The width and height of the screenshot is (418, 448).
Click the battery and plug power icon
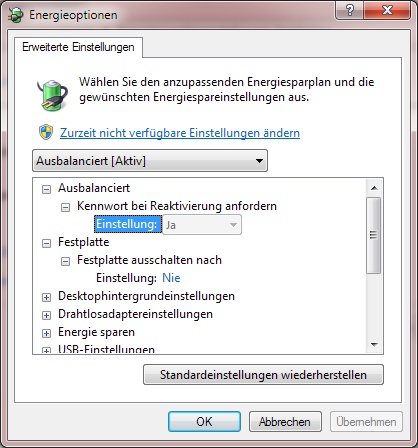(52, 95)
